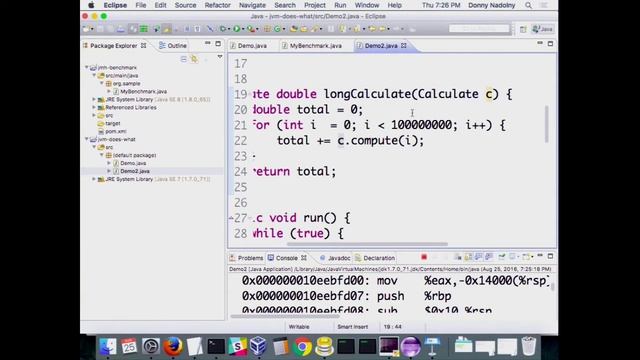The image size is (640, 360).
Task: Expand MyBenchmark.java in Package Explorer
Action: click(x=109, y=91)
